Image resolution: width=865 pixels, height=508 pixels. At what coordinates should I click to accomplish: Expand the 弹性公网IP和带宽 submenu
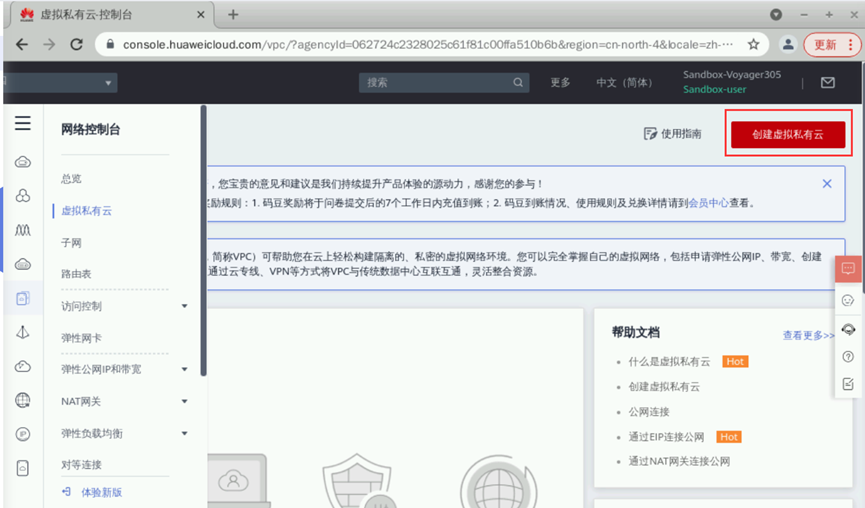click(184, 370)
